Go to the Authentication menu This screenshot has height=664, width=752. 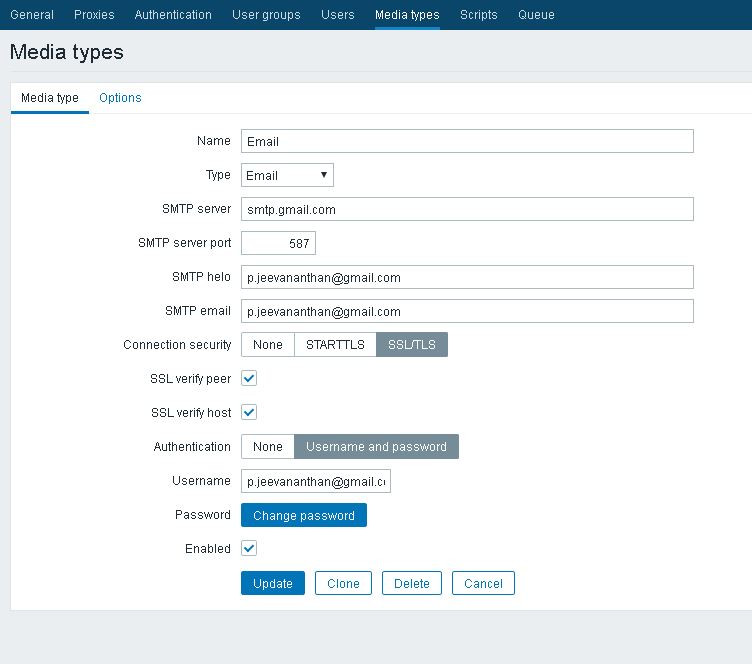[x=173, y=15]
